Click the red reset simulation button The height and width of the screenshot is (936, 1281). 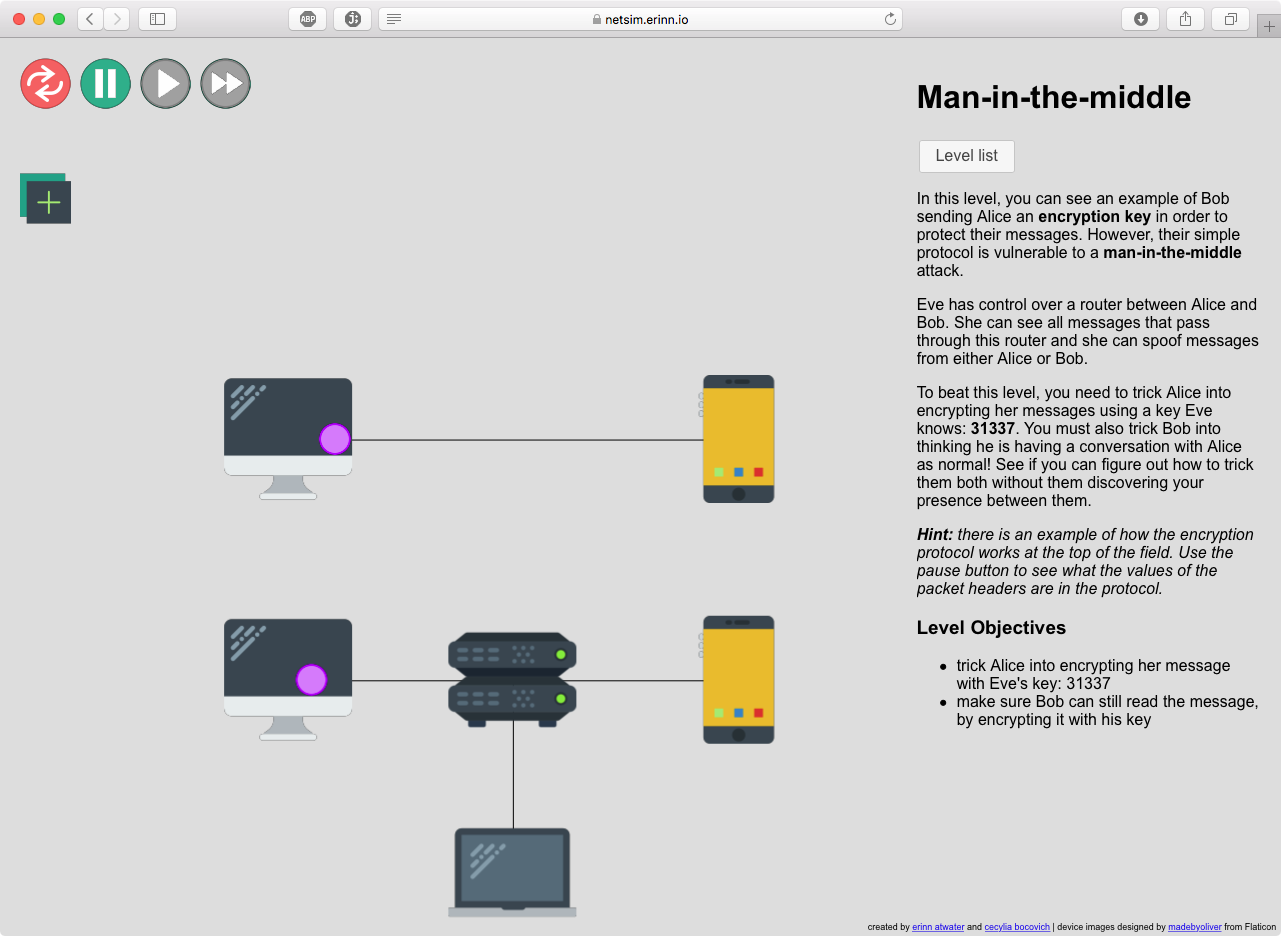tap(46, 83)
